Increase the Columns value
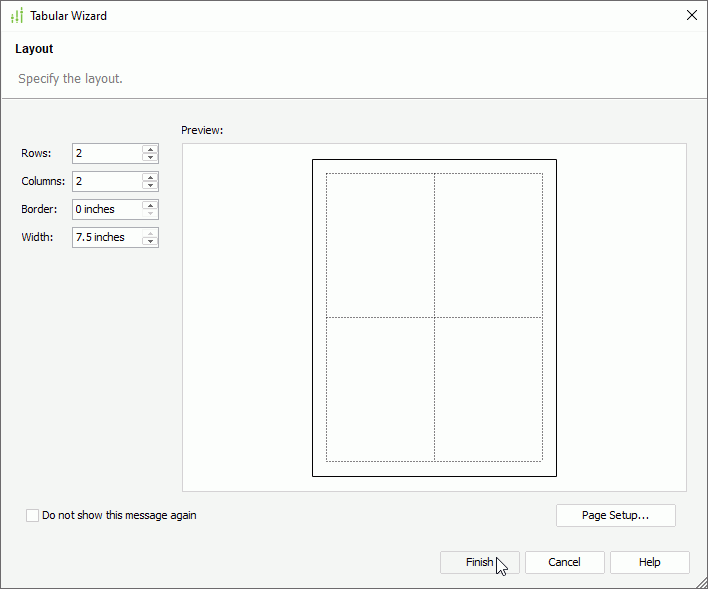Viewport: 708px width, 589px height. 150,178
